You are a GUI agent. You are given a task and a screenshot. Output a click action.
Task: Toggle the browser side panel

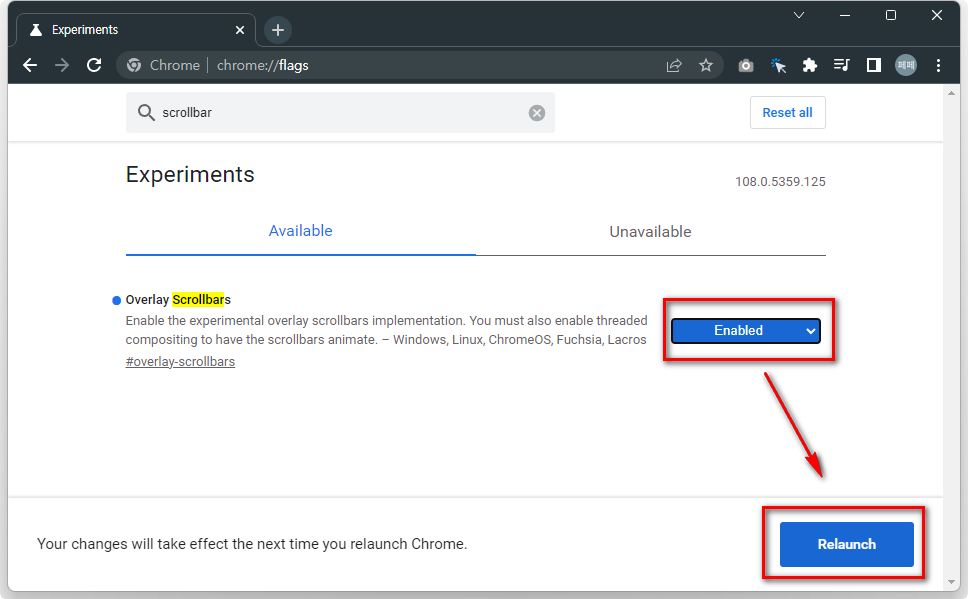[x=874, y=65]
